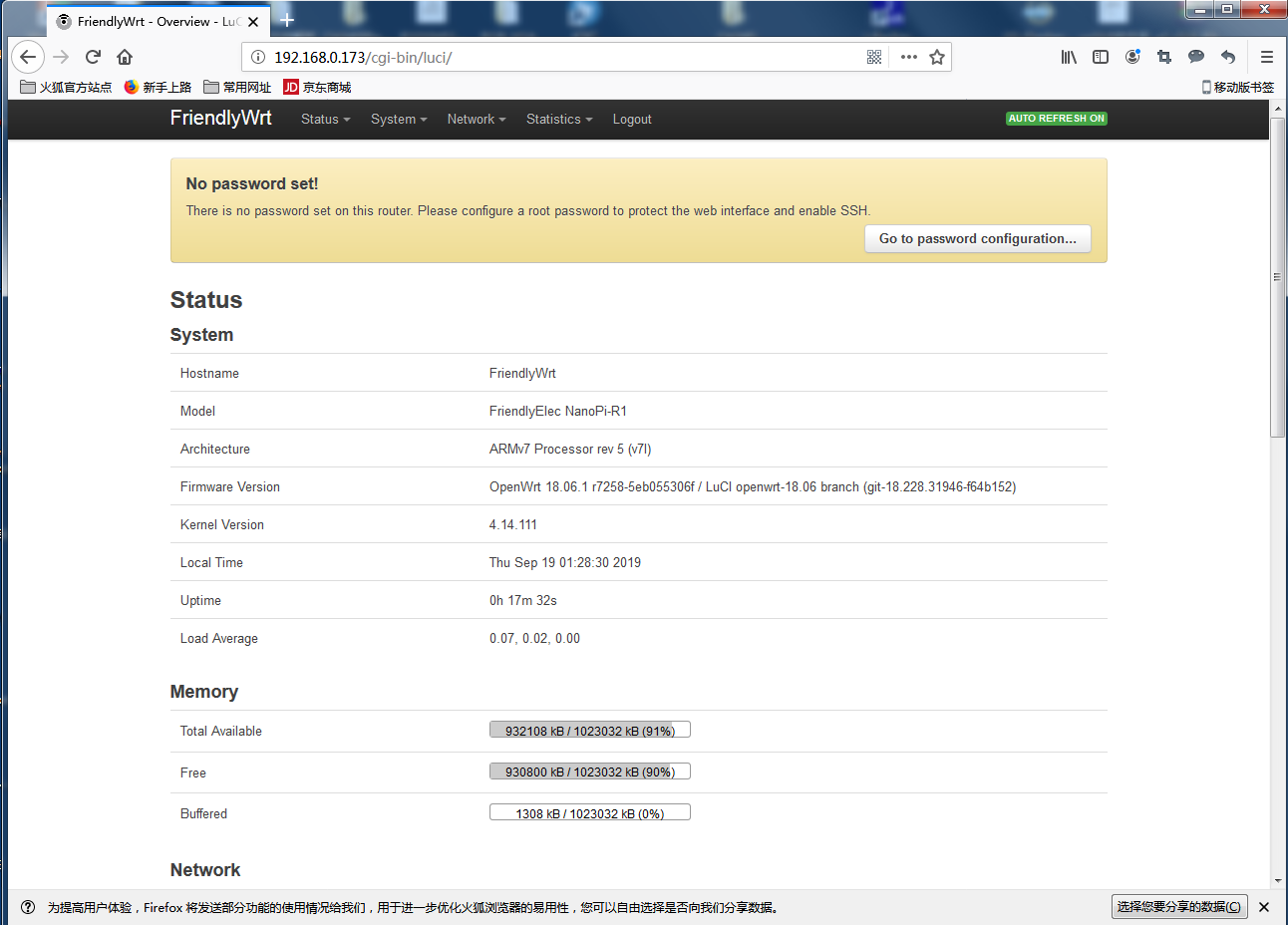This screenshot has width=1288, height=925.
Task: Go back with the browser back arrow
Action: pos(28,57)
